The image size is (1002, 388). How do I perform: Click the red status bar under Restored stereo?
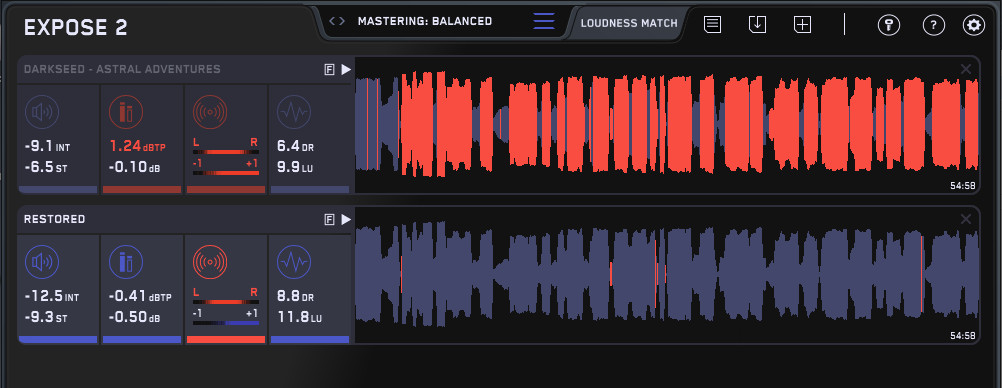click(226, 339)
